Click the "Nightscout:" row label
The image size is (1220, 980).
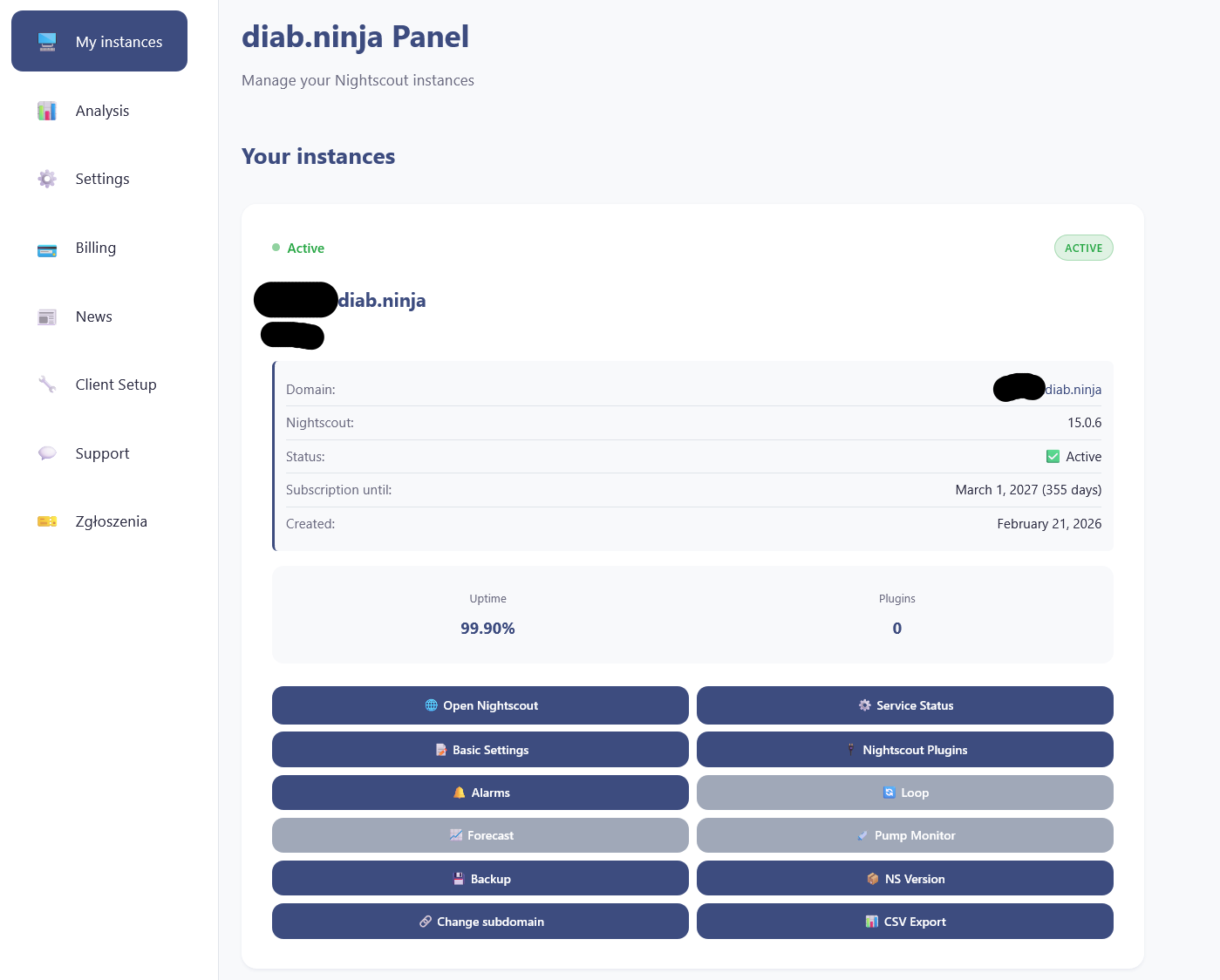point(320,423)
